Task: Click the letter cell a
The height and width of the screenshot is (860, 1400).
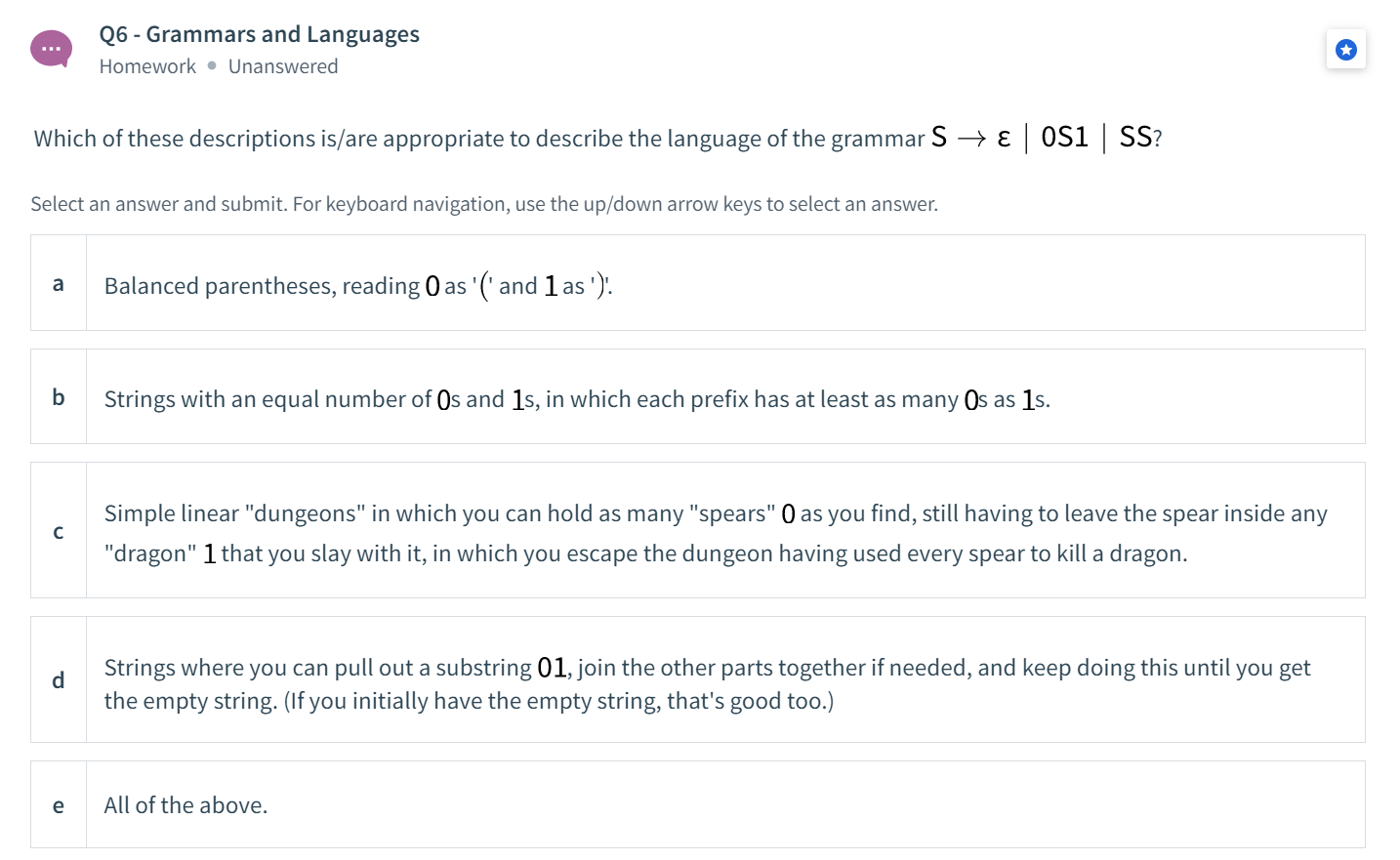Action: (58, 283)
